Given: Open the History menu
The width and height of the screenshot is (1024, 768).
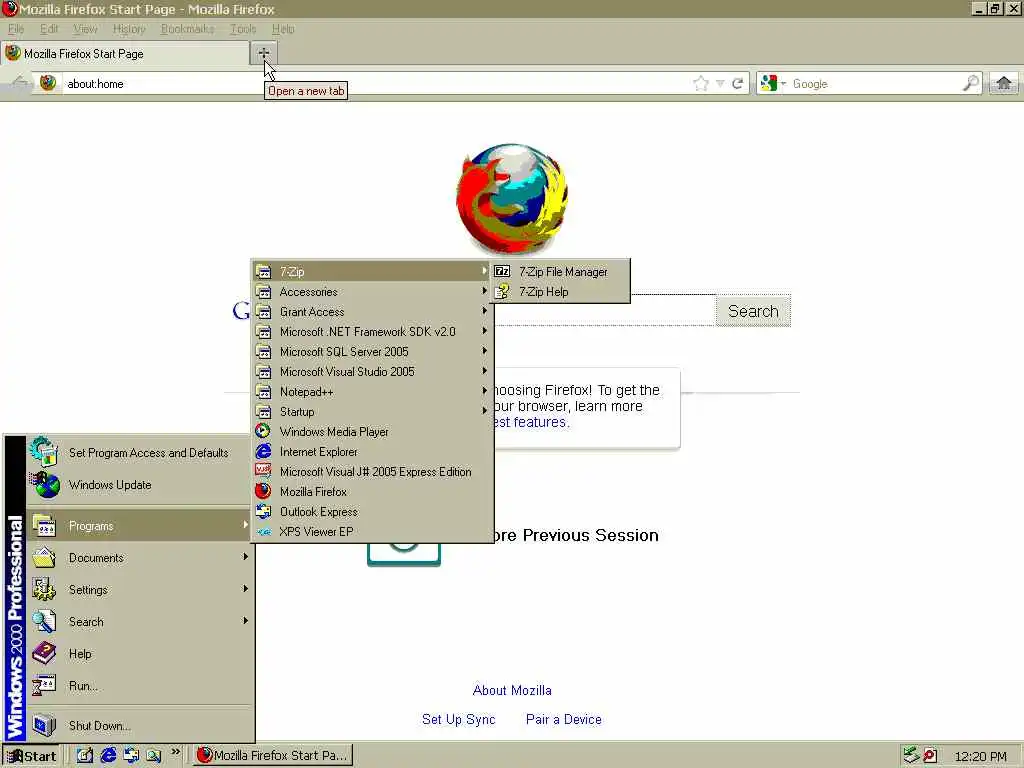Looking at the screenshot, I should 129,29.
